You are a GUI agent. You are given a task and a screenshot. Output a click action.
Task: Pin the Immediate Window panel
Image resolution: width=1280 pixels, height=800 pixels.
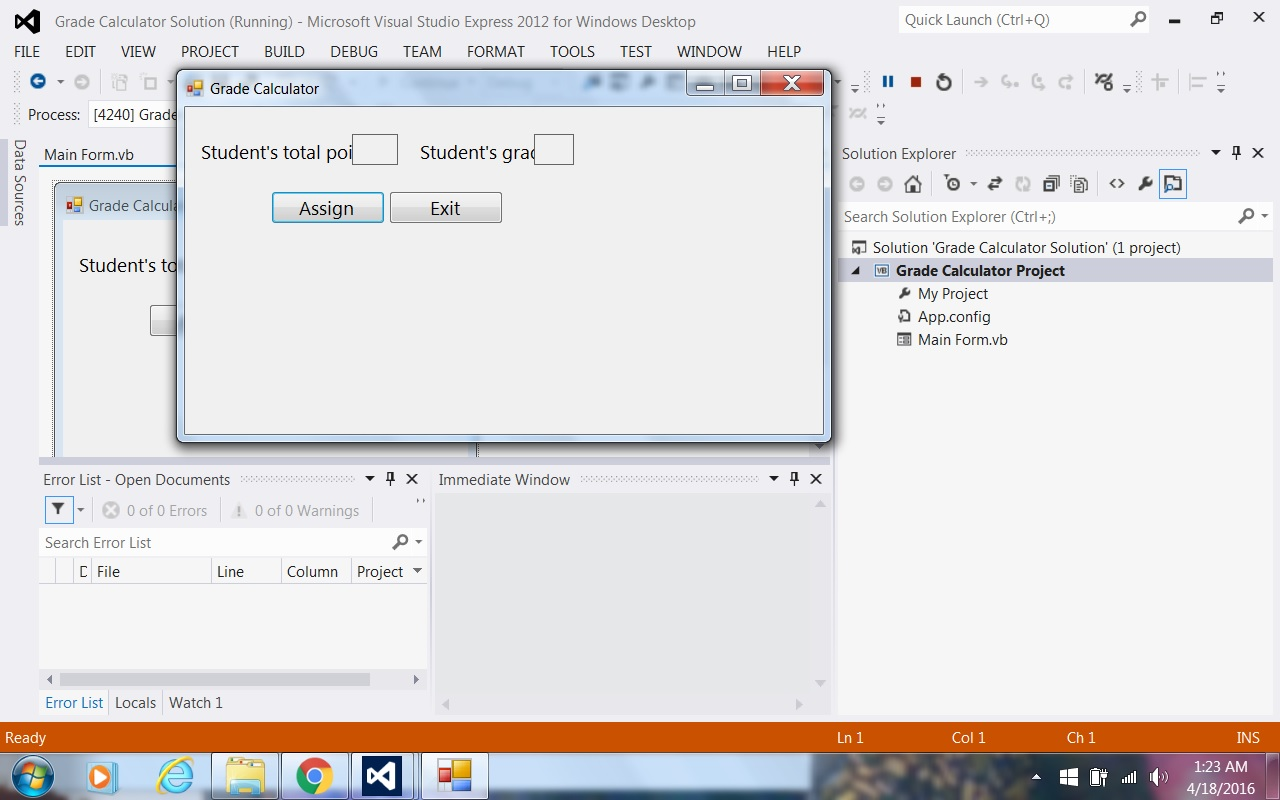[x=794, y=479]
